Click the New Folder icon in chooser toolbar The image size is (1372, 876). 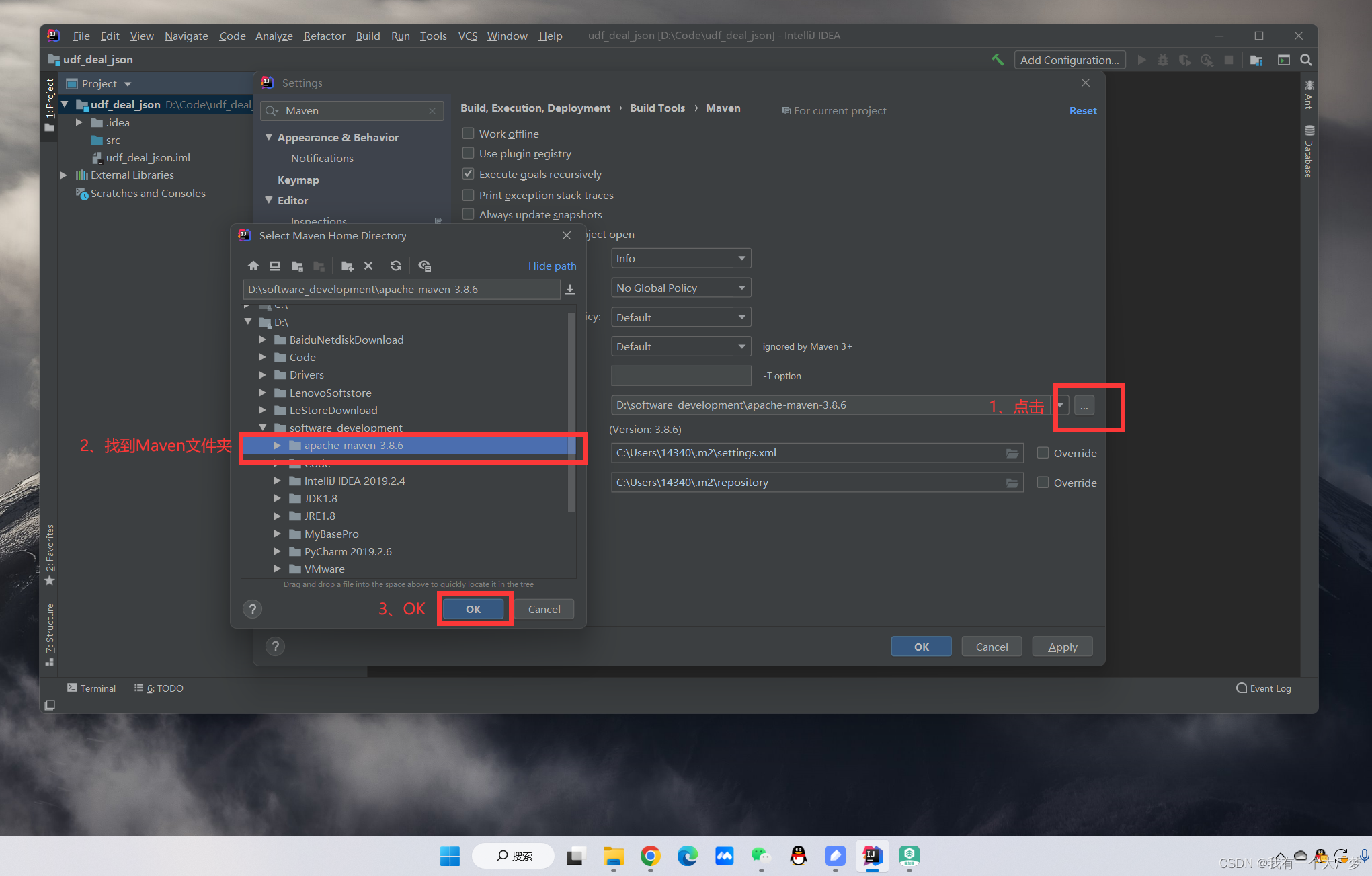[347, 266]
